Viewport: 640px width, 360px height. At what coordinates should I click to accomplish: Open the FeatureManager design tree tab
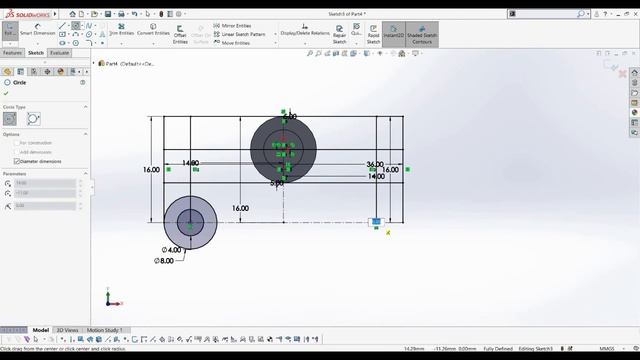(7, 72)
